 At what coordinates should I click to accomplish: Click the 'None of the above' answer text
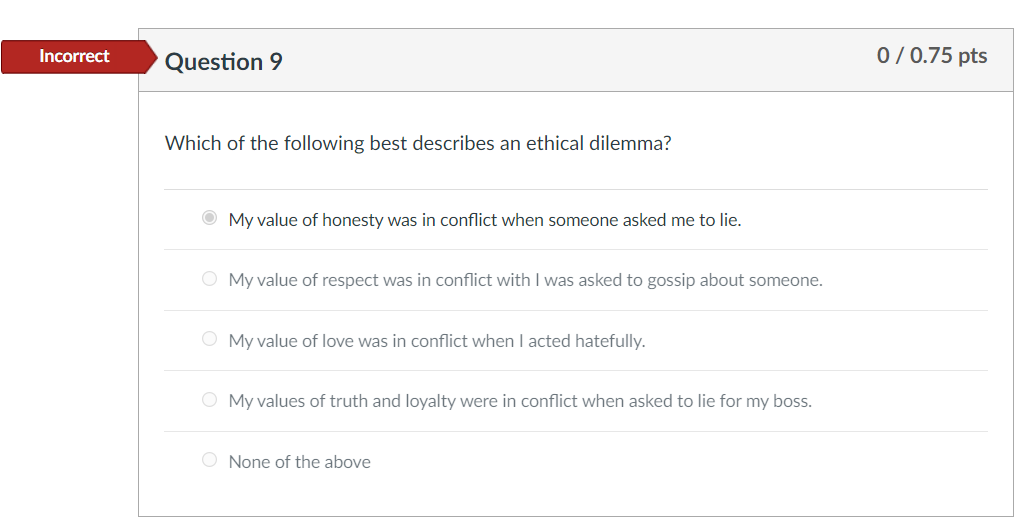click(299, 462)
